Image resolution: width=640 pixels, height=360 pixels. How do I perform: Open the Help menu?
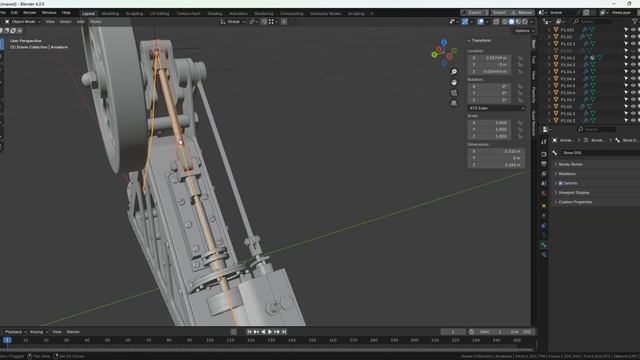coord(66,13)
